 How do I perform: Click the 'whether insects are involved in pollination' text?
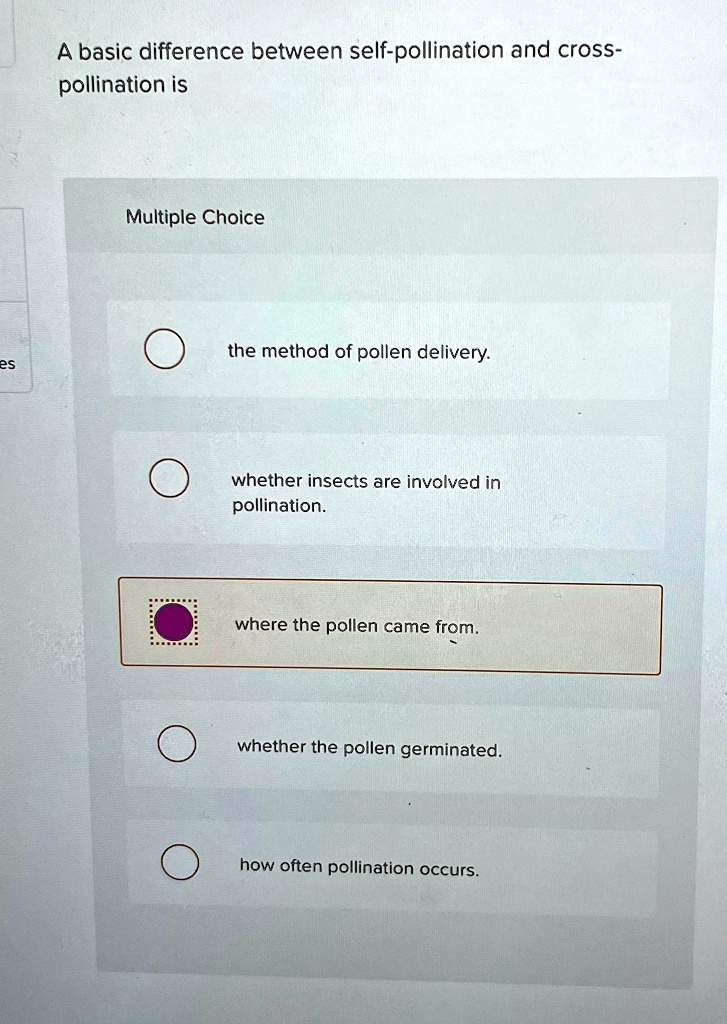[365, 493]
